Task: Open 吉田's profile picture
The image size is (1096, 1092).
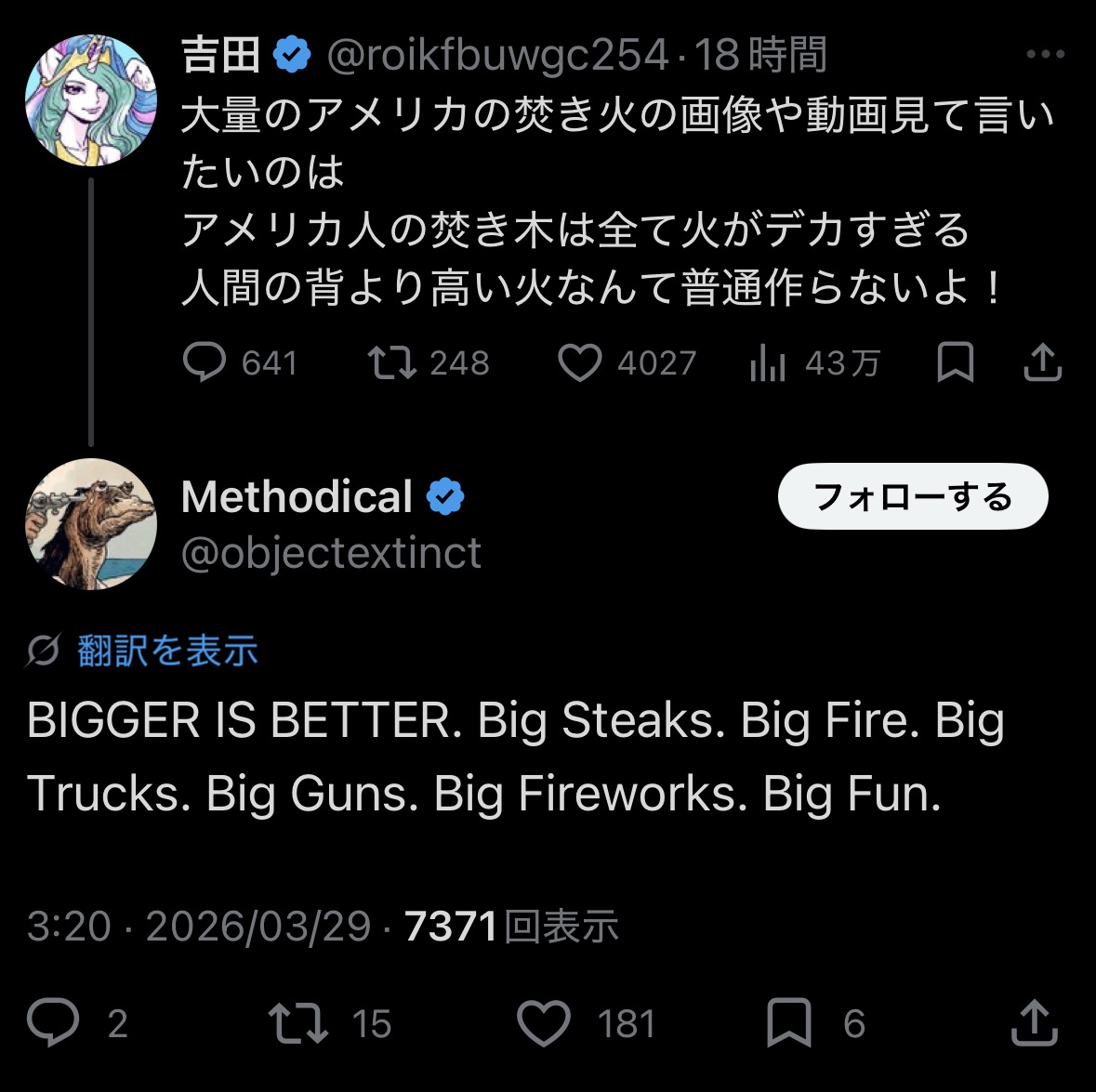Action: pyautogui.click(x=90, y=100)
